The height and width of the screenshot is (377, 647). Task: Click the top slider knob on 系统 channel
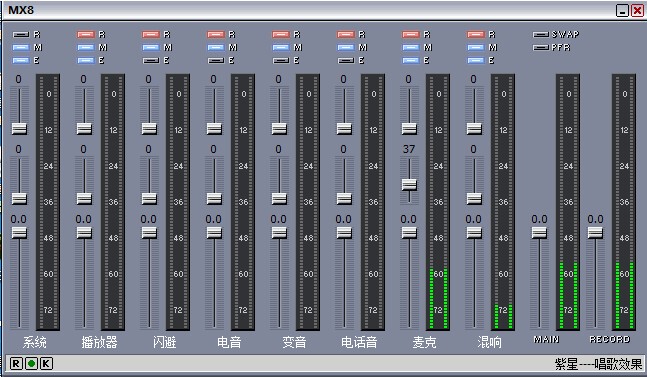pyautogui.click(x=19, y=129)
